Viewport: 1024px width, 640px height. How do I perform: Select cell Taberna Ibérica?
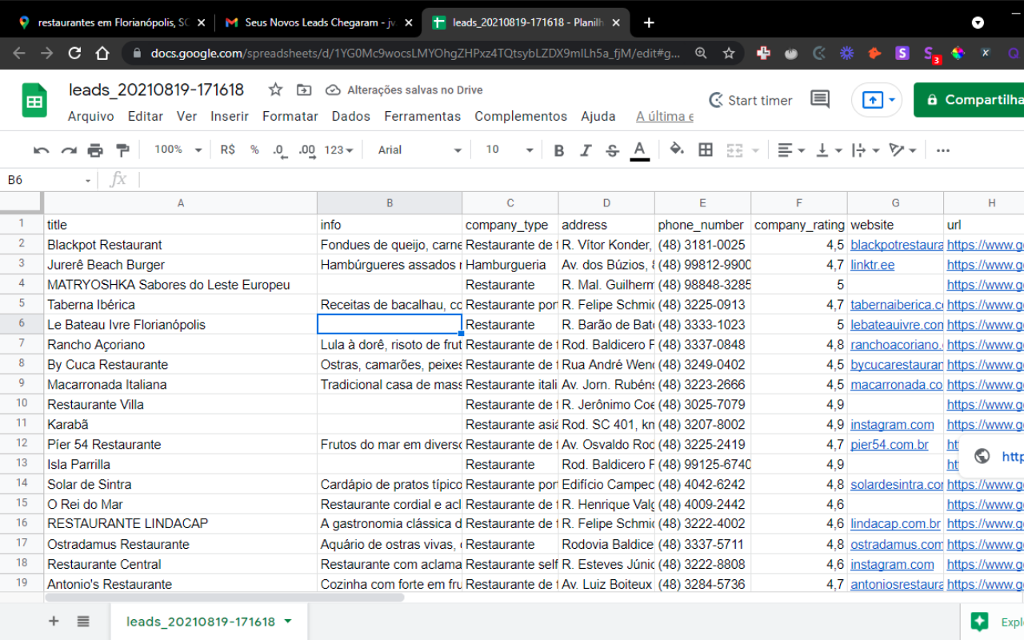180,305
